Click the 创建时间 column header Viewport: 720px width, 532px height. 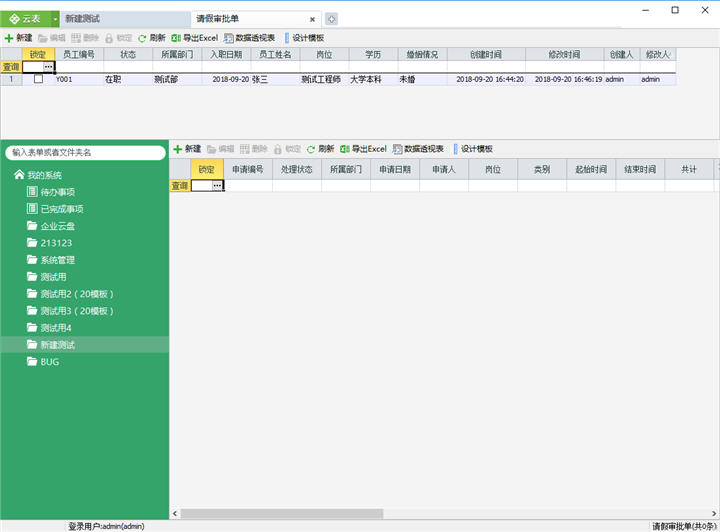(486, 54)
